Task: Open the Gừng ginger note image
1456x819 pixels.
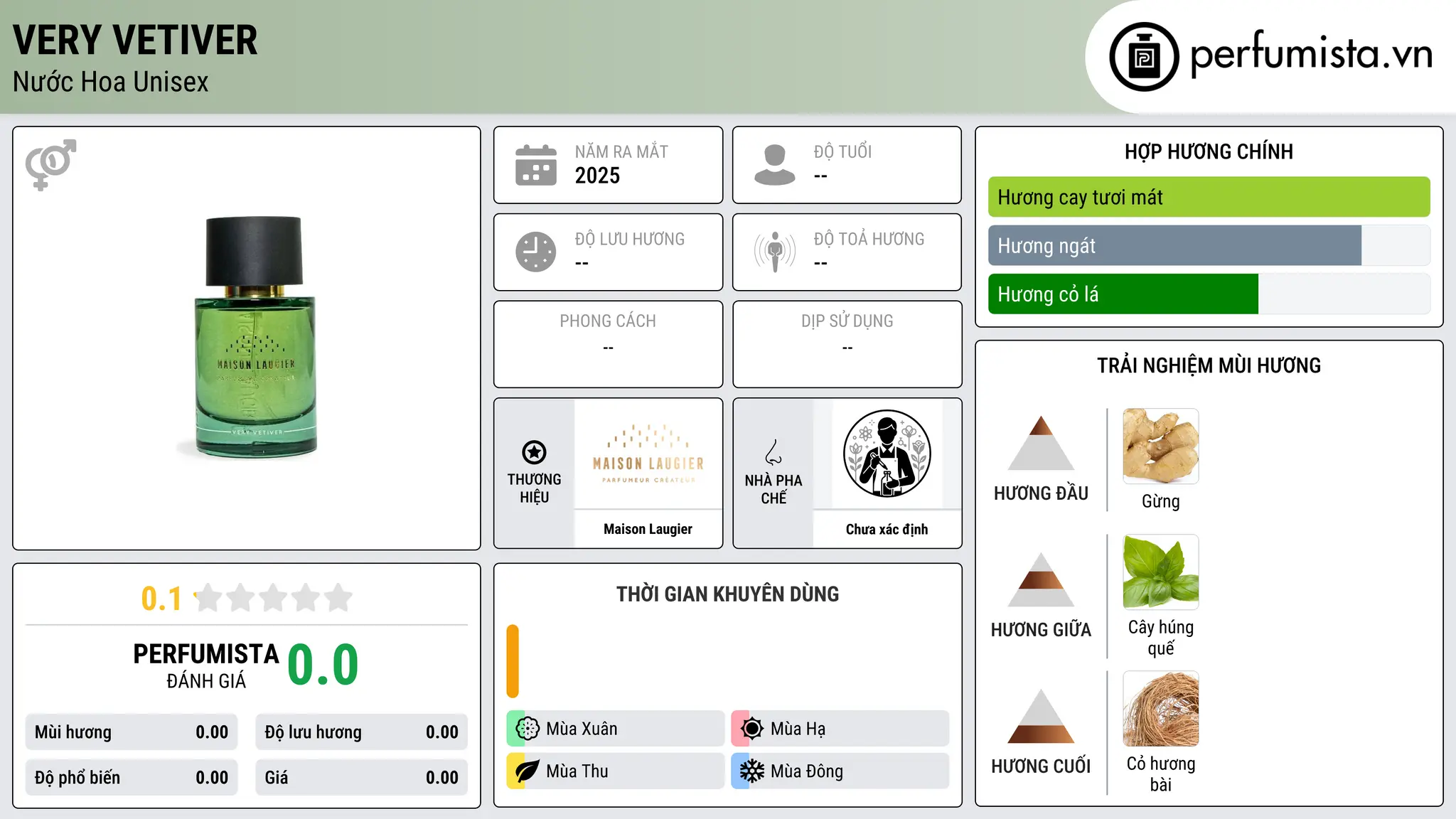Action: point(1161,446)
